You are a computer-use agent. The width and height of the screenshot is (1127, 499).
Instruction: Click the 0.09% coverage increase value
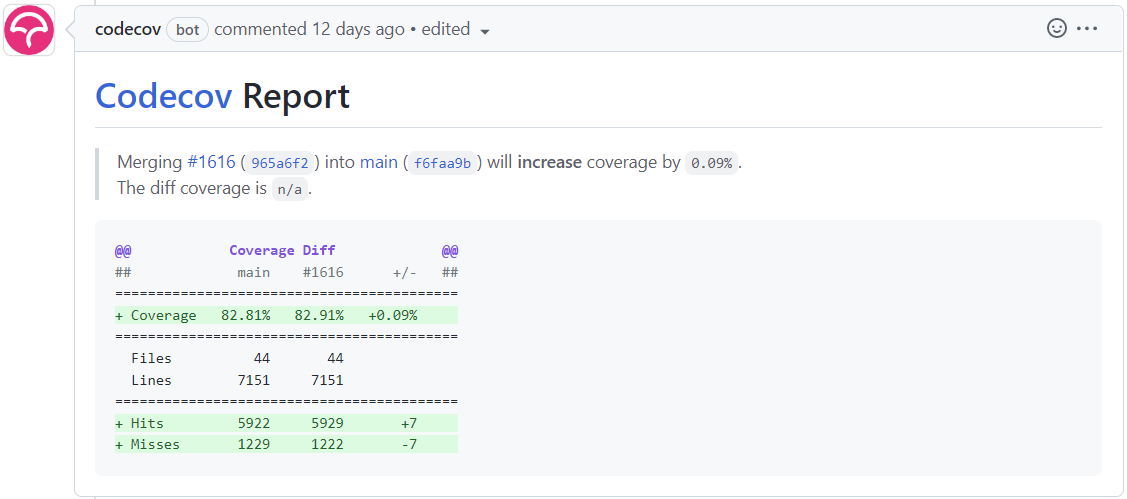711,163
